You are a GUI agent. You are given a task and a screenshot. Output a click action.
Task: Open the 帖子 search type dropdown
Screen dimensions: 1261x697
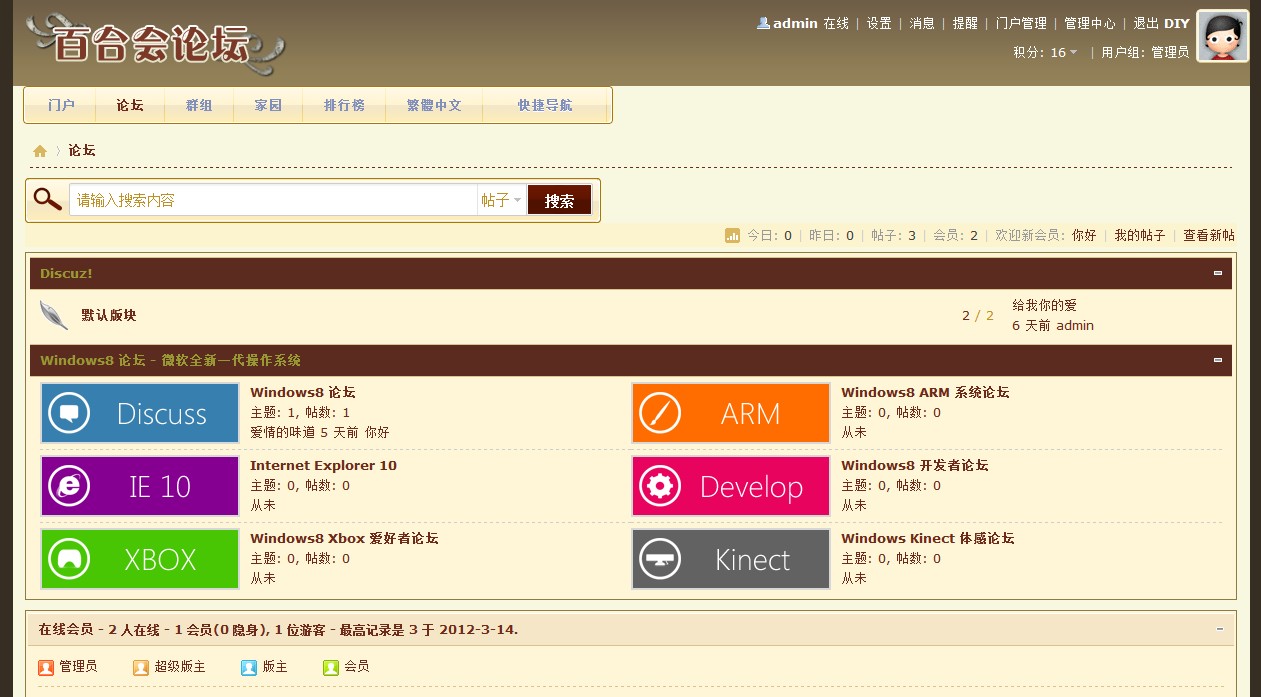[x=502, y=200]
